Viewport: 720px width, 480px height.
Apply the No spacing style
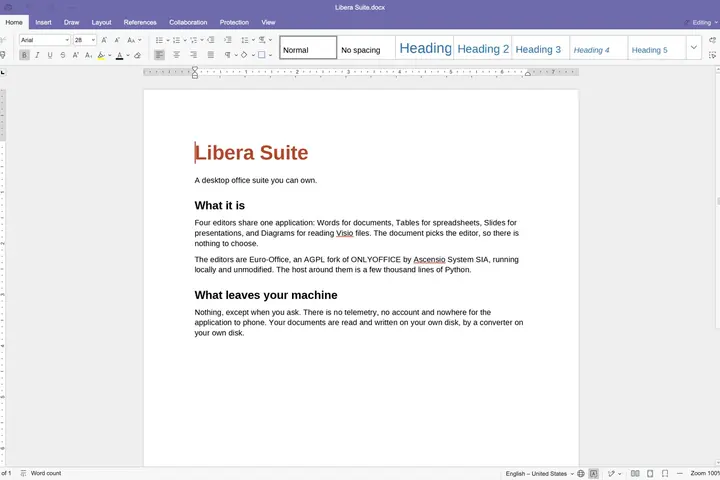(366, 47)
